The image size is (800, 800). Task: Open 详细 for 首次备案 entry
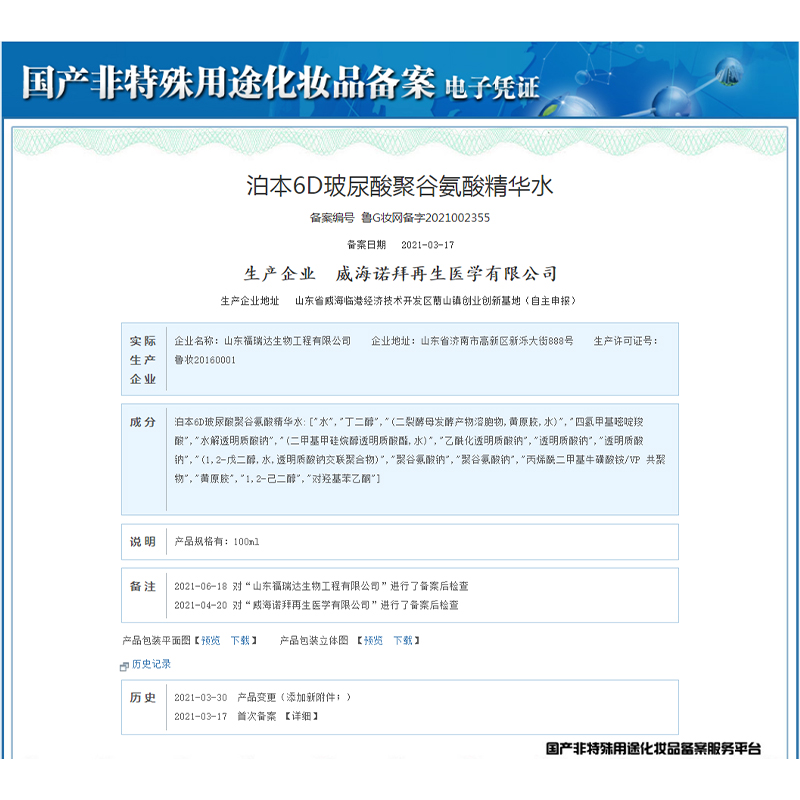click(302, 716)
